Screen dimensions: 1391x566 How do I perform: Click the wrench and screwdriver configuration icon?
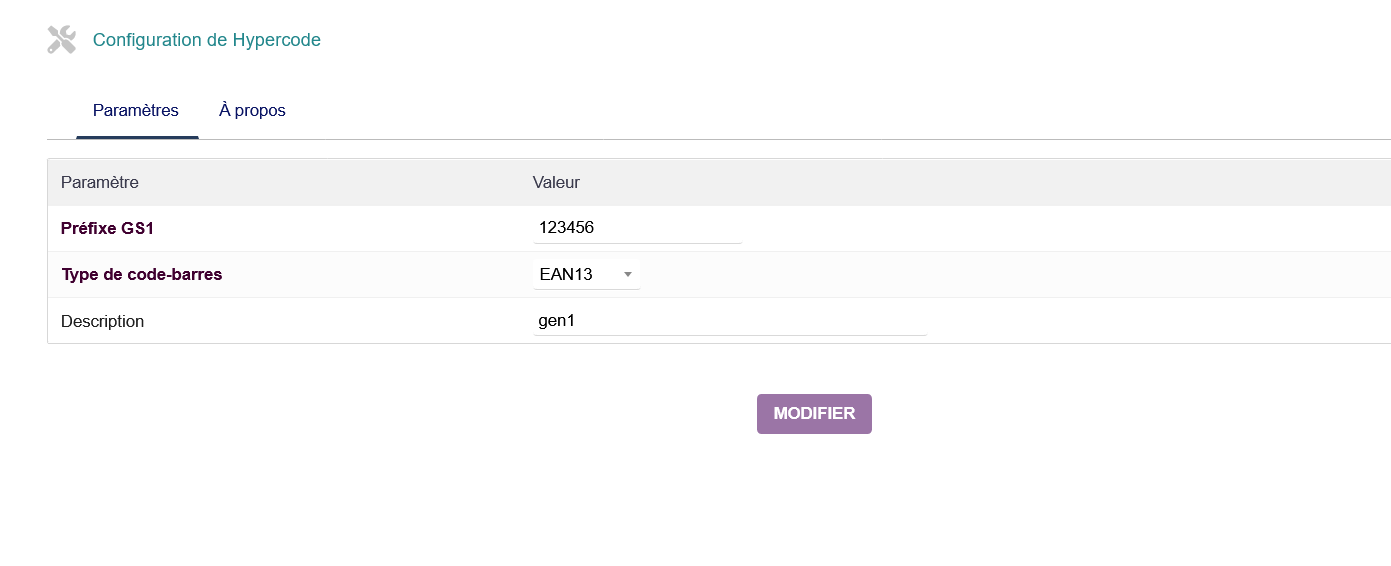(x=62, y=40)
